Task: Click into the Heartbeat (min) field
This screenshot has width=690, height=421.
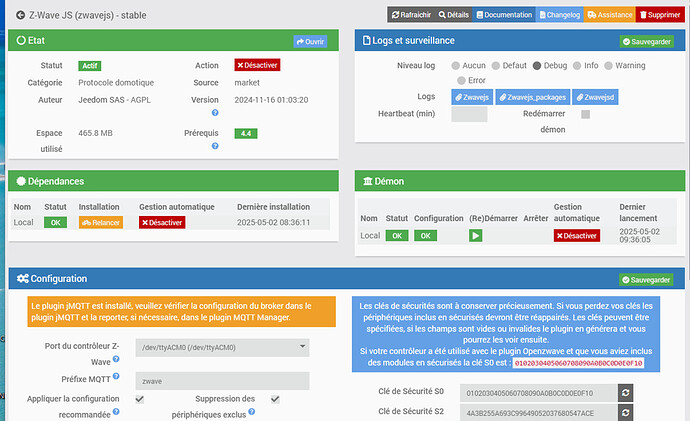Action: (x=469, y=114)
